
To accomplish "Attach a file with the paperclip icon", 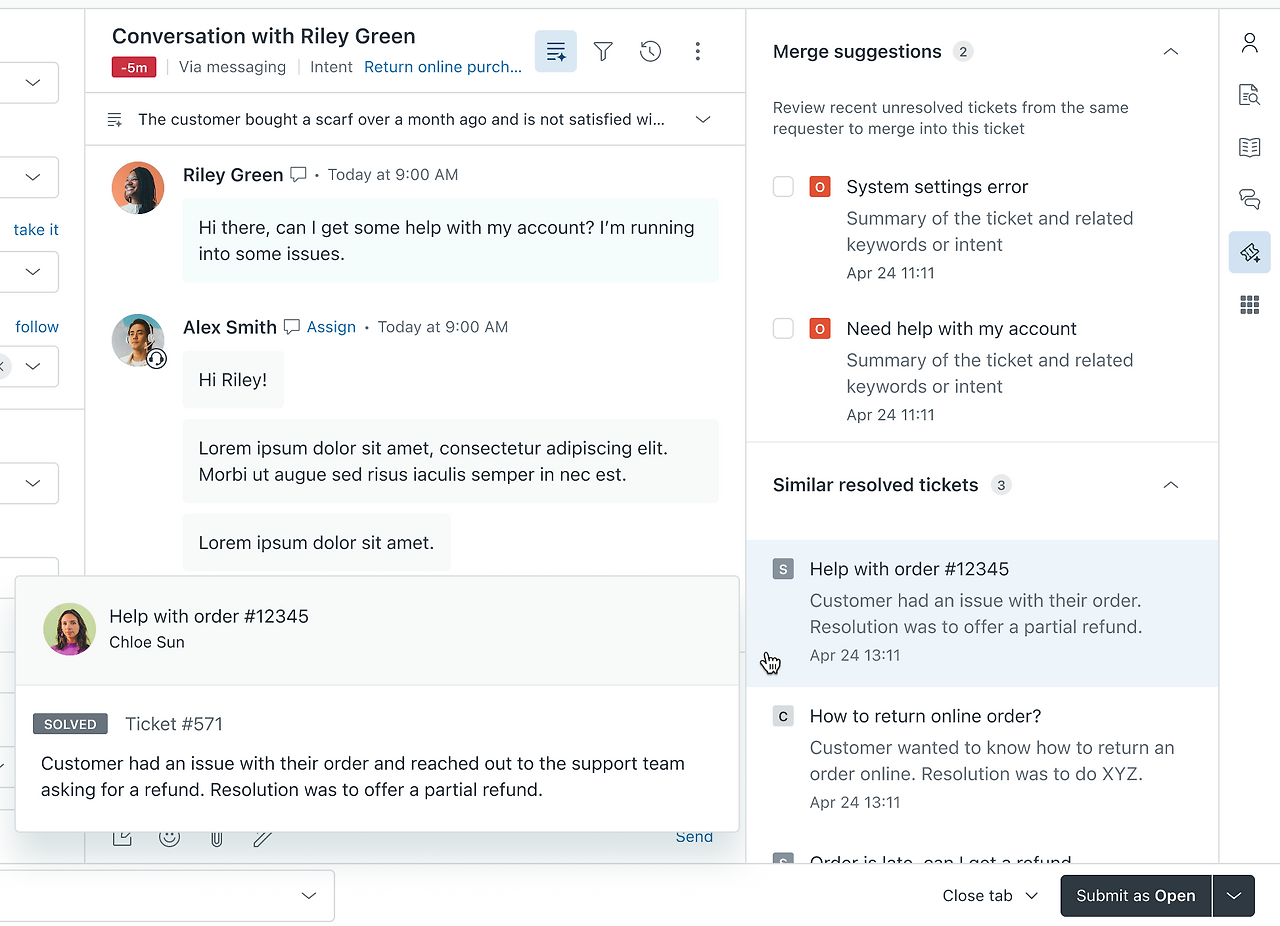I will click(216, 838).
